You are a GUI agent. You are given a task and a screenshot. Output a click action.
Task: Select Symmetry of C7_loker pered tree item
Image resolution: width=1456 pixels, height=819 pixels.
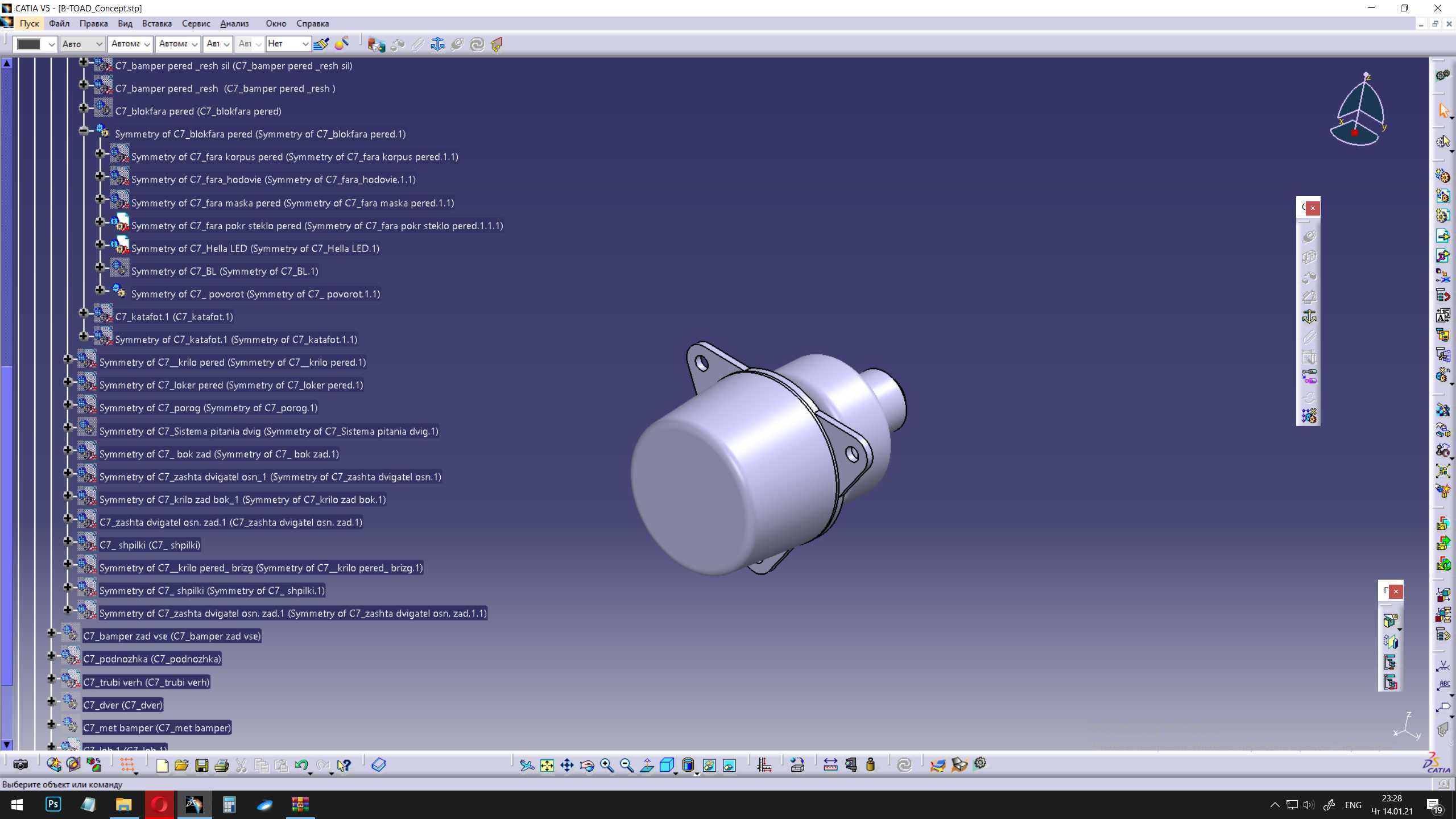point(231,385)
